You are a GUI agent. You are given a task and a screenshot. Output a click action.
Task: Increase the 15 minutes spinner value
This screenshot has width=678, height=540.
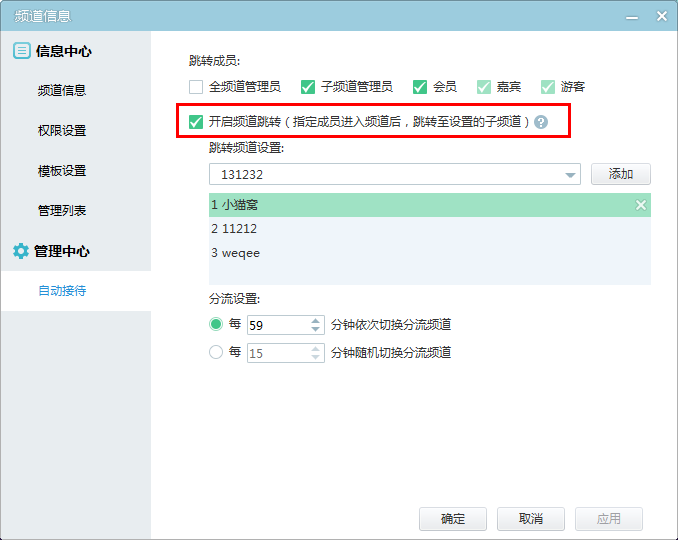click(316, 348)
